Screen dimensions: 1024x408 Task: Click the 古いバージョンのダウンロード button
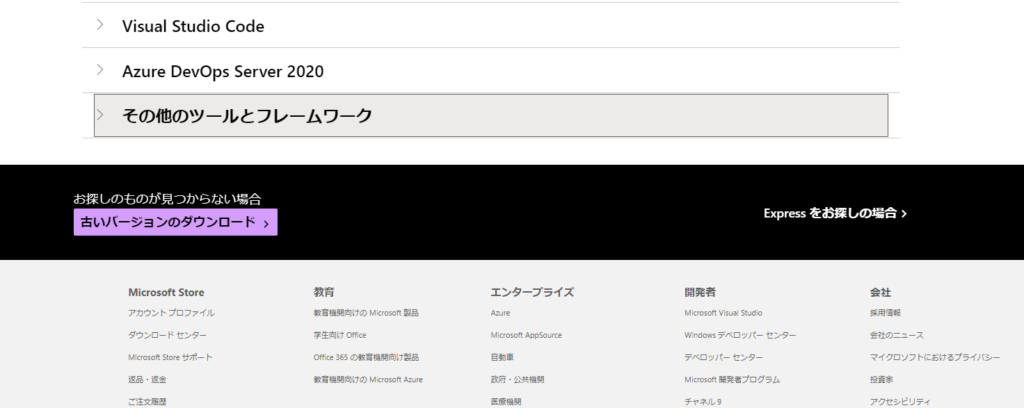coord(175,222)
